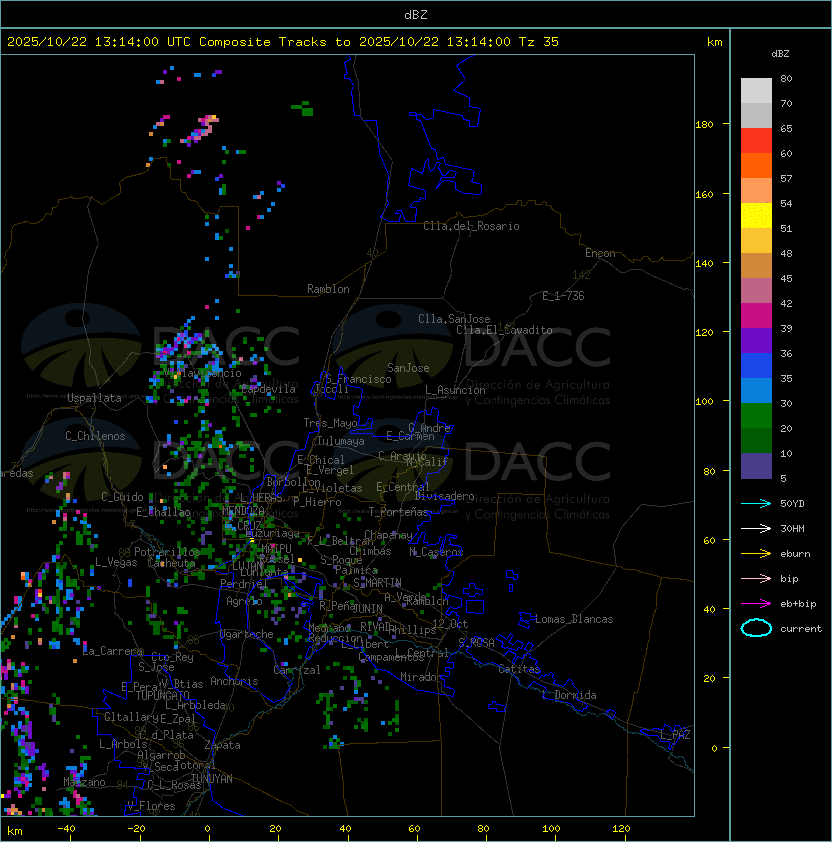This screenshot has height=842, width=832.
Task: Click the 'Uspallata' map label
Action: [94, 398]
